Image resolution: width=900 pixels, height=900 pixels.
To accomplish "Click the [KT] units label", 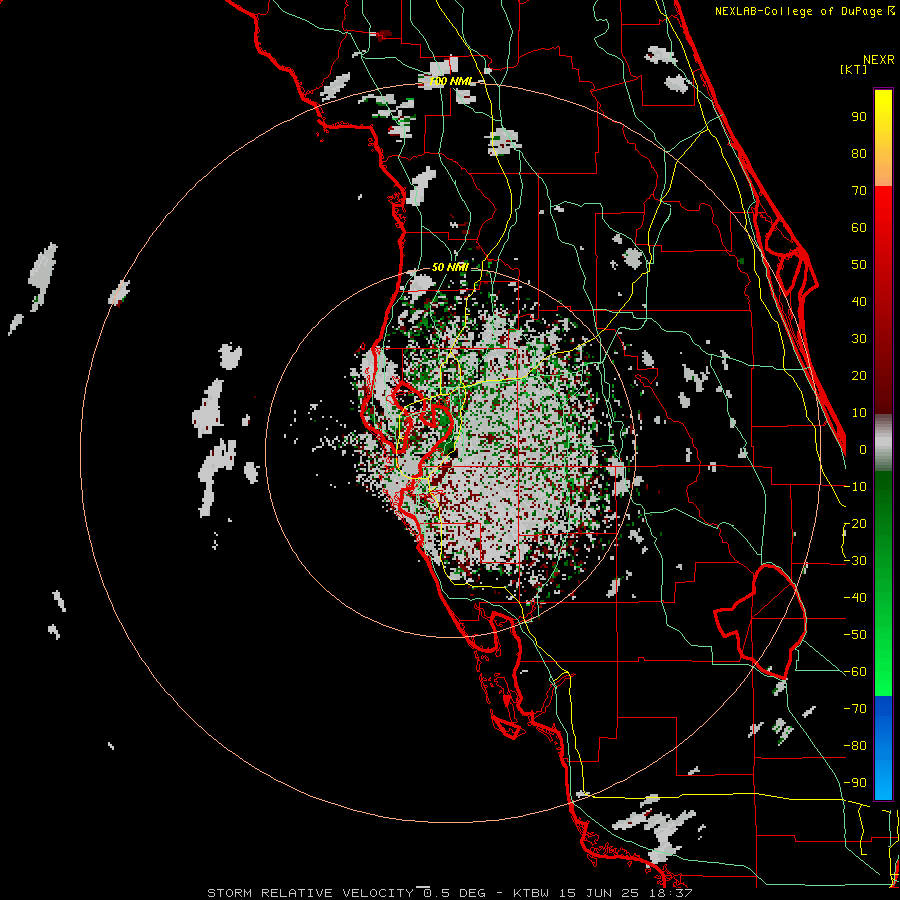I will [x=854, y=69].
